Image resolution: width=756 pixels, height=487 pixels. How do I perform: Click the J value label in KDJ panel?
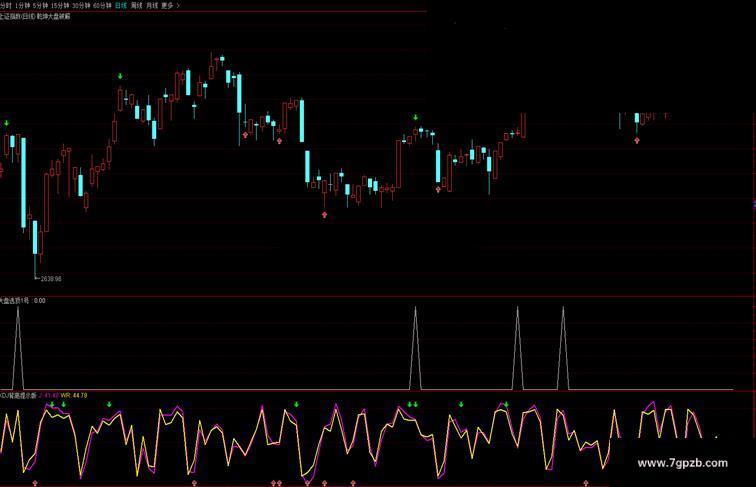(x=49, y=395)
